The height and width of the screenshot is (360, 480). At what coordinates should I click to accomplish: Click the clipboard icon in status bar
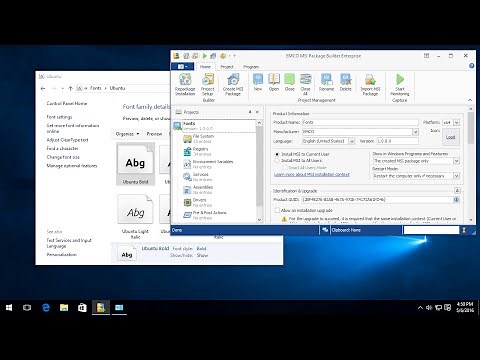tap(325, 230)
